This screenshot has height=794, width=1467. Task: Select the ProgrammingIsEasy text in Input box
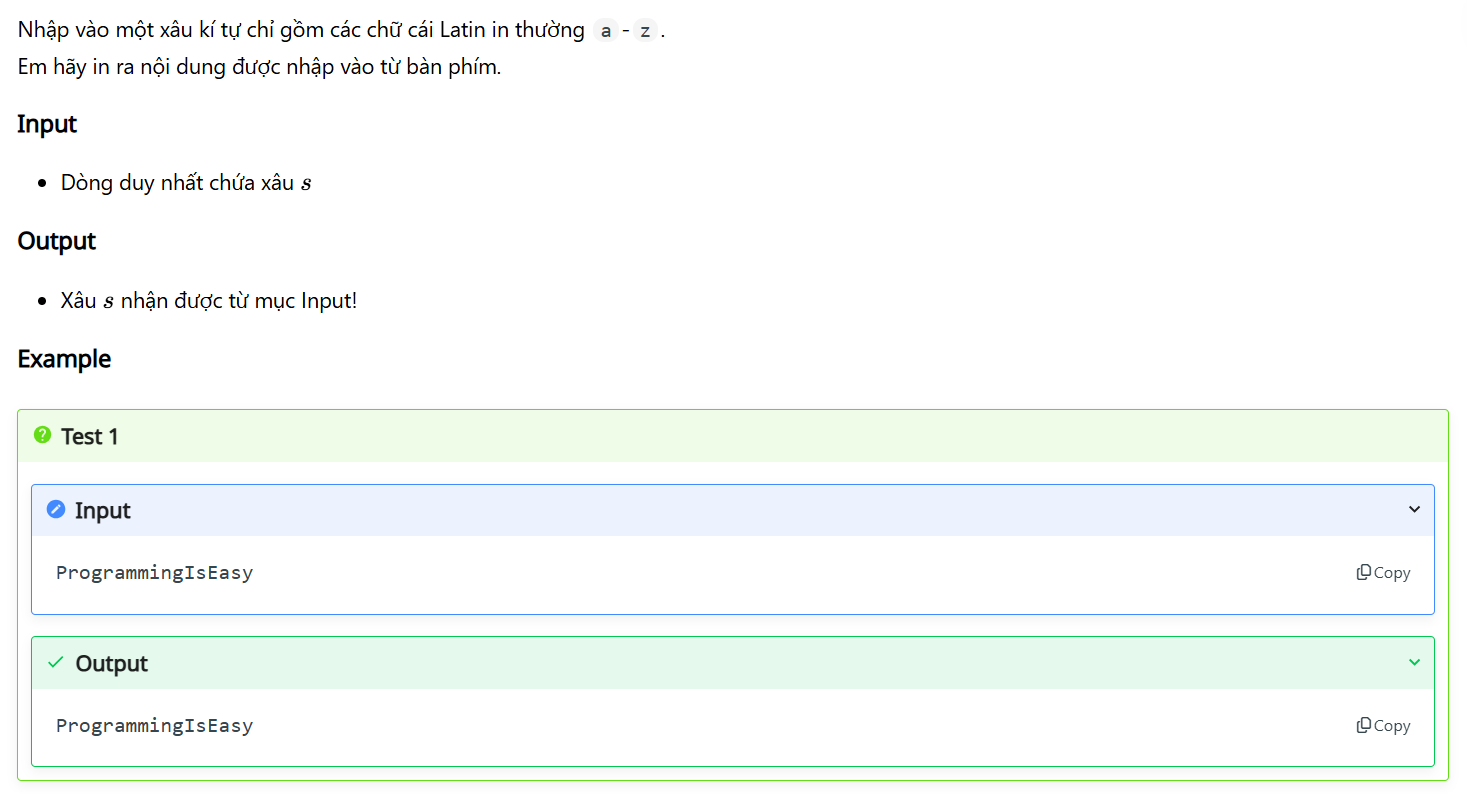154,573
